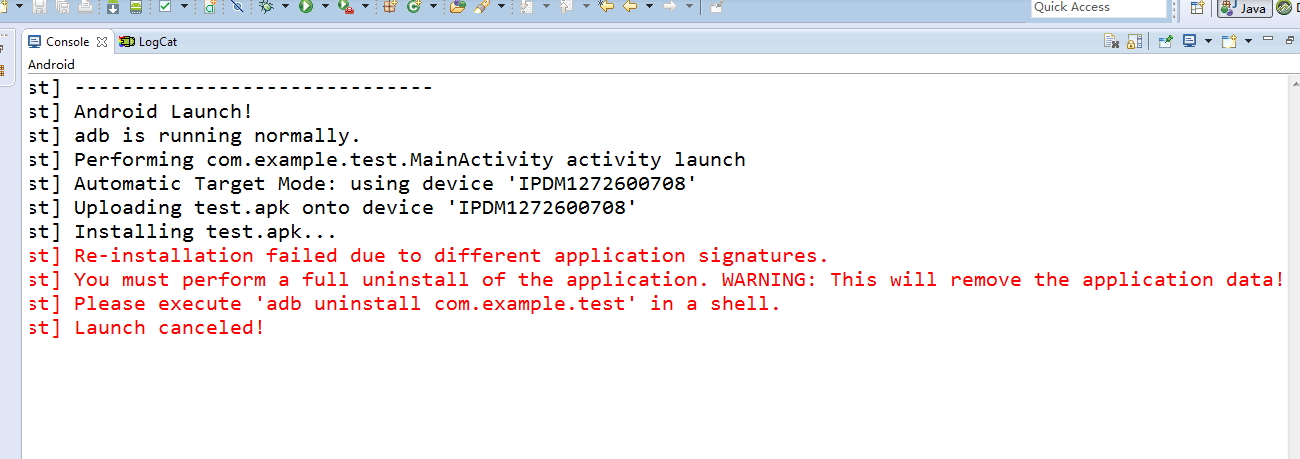Click the green Run button
Image resolution: width=1300 pixels, height=459 pixels.
coord(306,6)
